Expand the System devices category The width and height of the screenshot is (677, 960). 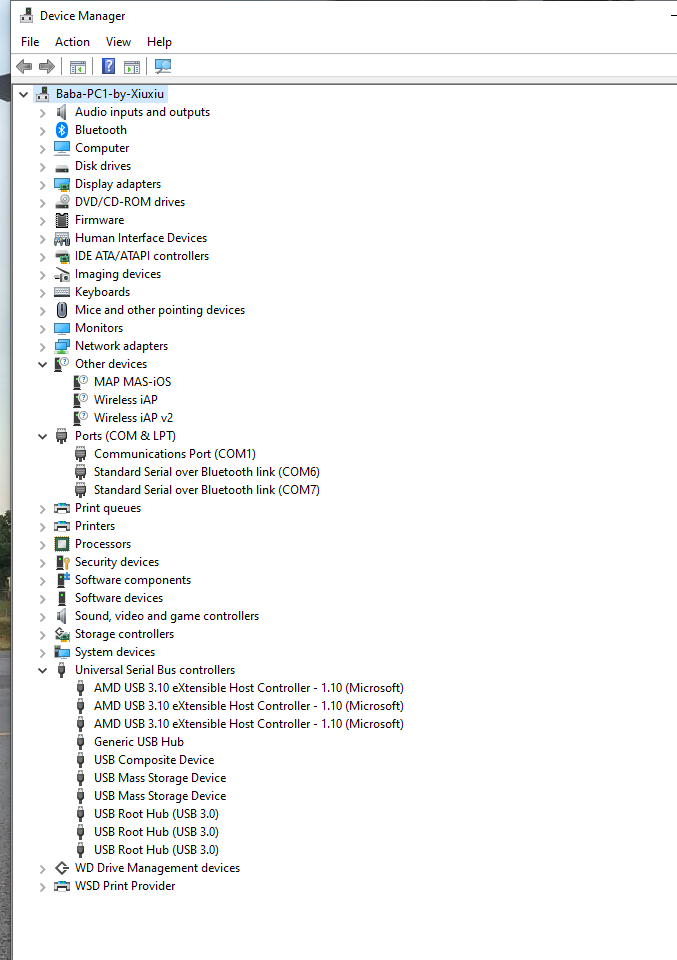42,653
